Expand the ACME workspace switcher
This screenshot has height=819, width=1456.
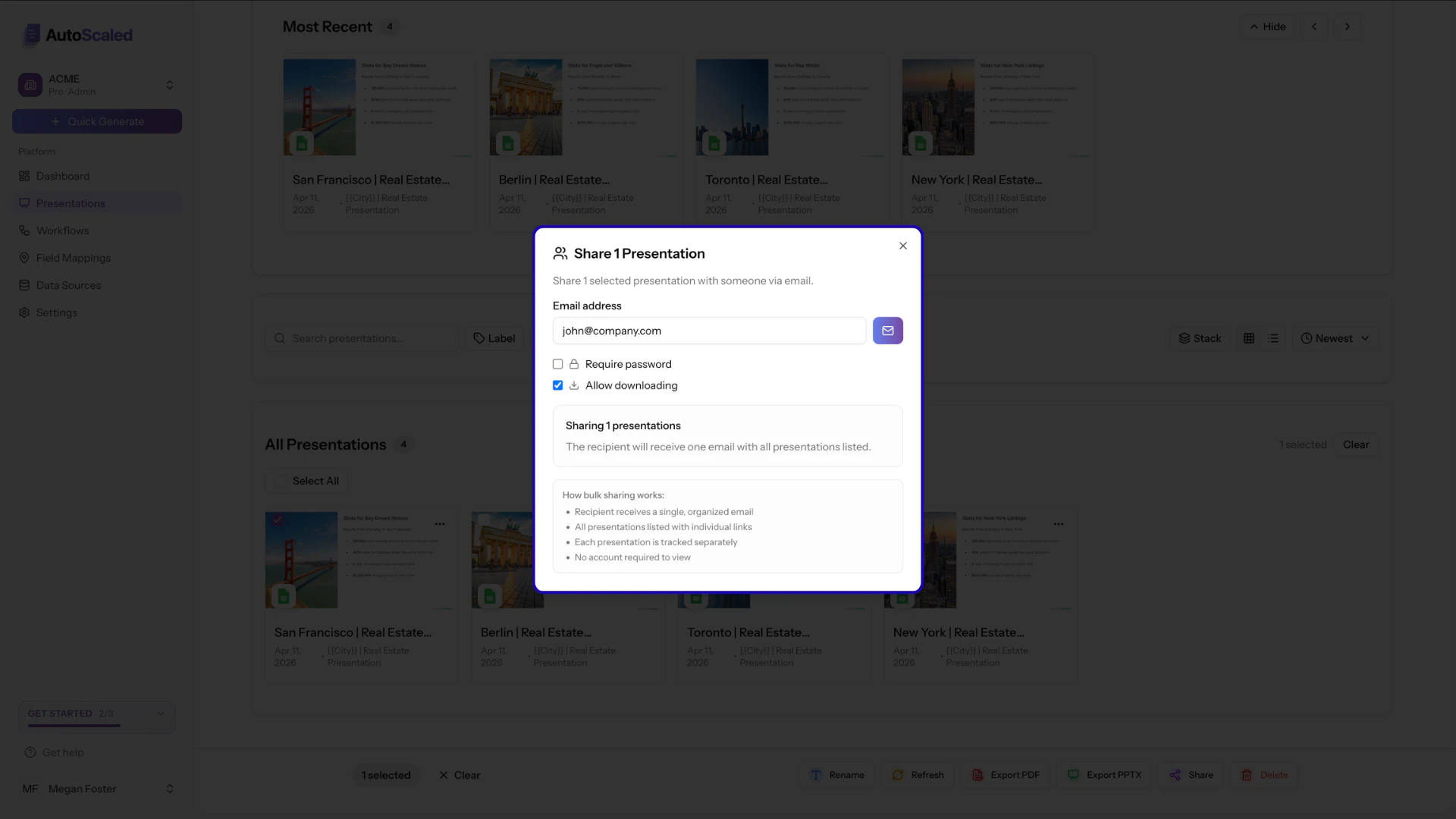click(169, 85)
